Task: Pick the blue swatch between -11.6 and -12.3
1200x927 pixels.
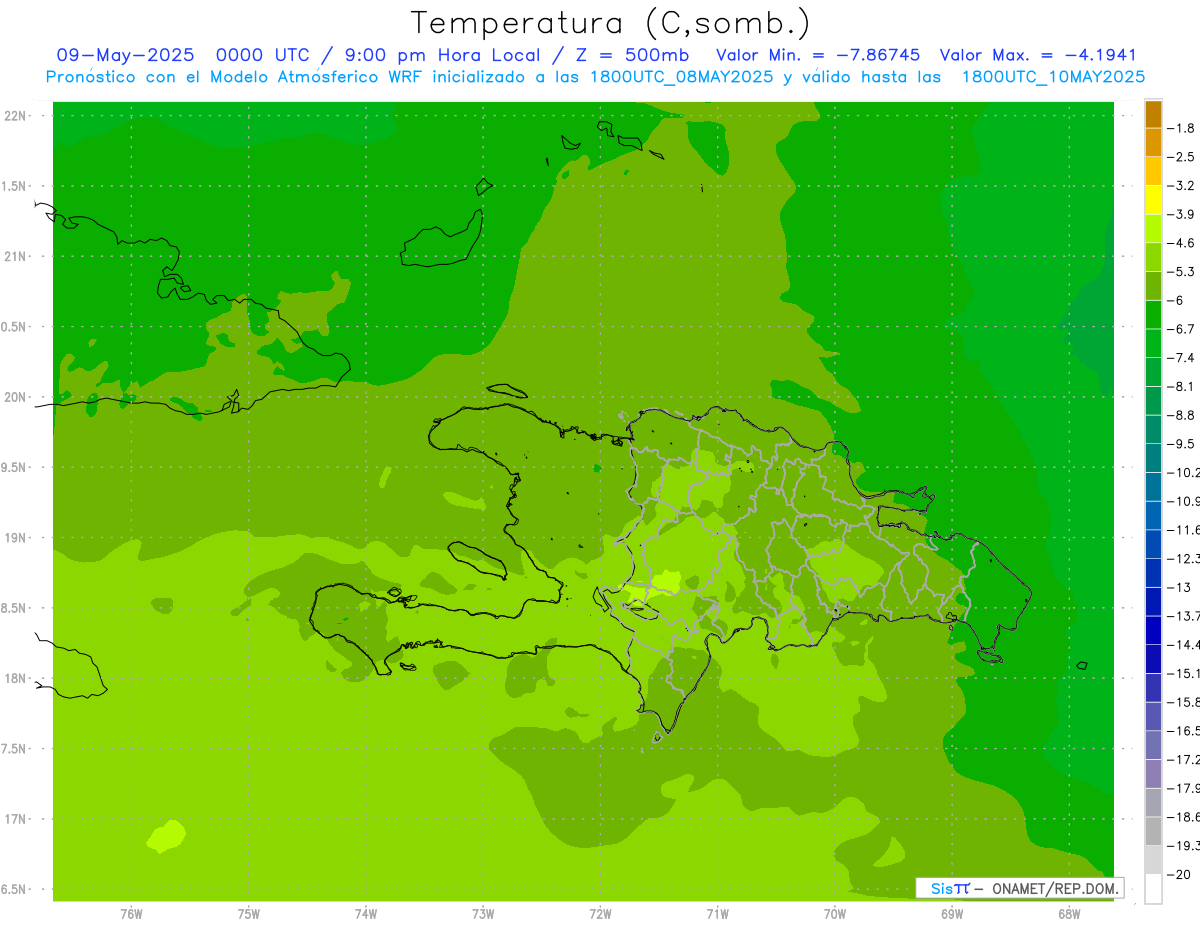Action: click(1153, 544)
